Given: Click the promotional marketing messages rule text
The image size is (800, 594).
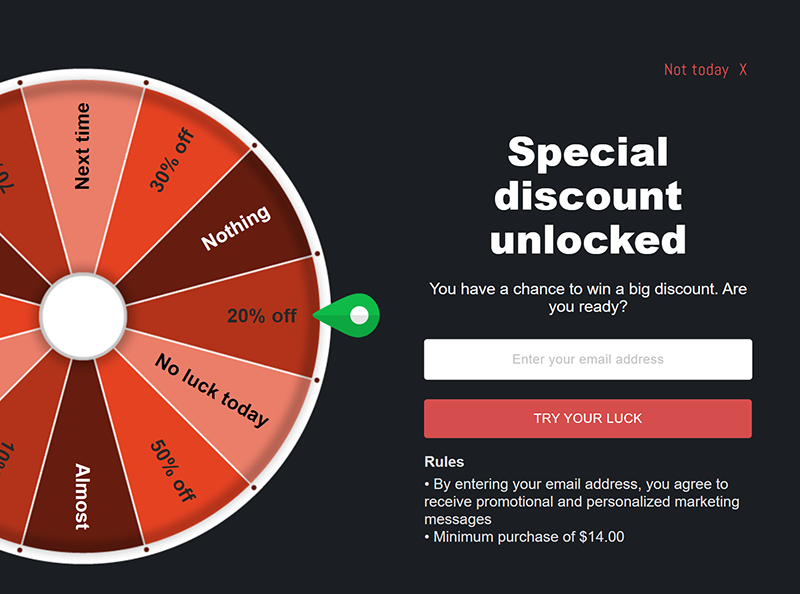Looking at the screenshot, I should (x=582, y=501).
